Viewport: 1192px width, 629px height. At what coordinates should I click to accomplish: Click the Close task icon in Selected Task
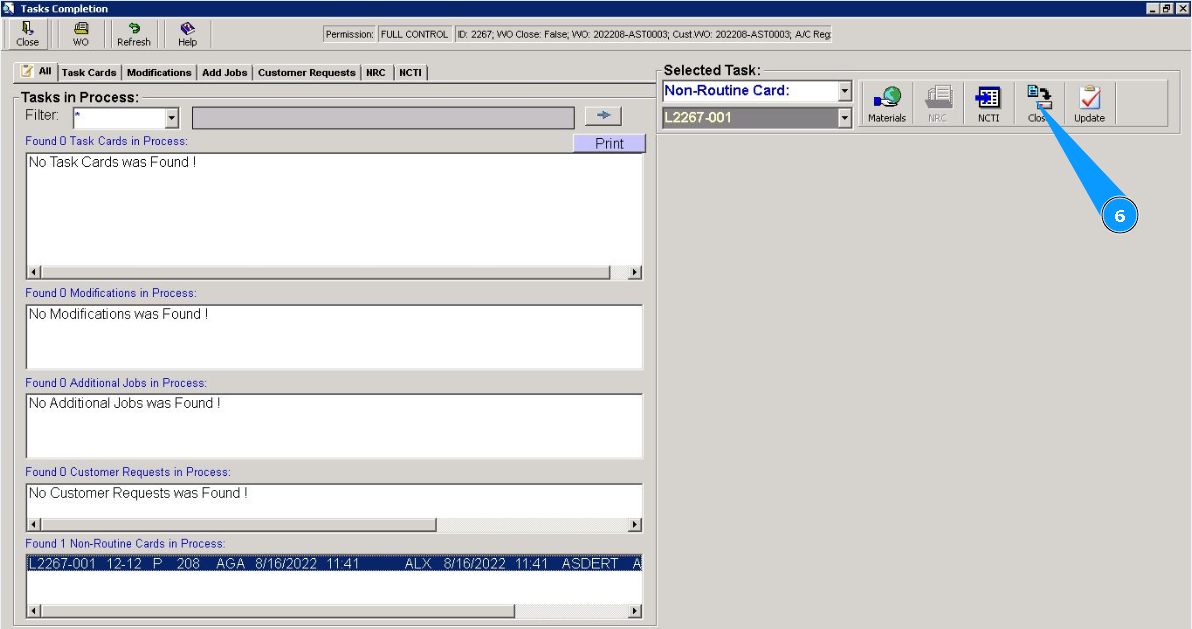click(1038, 103)
